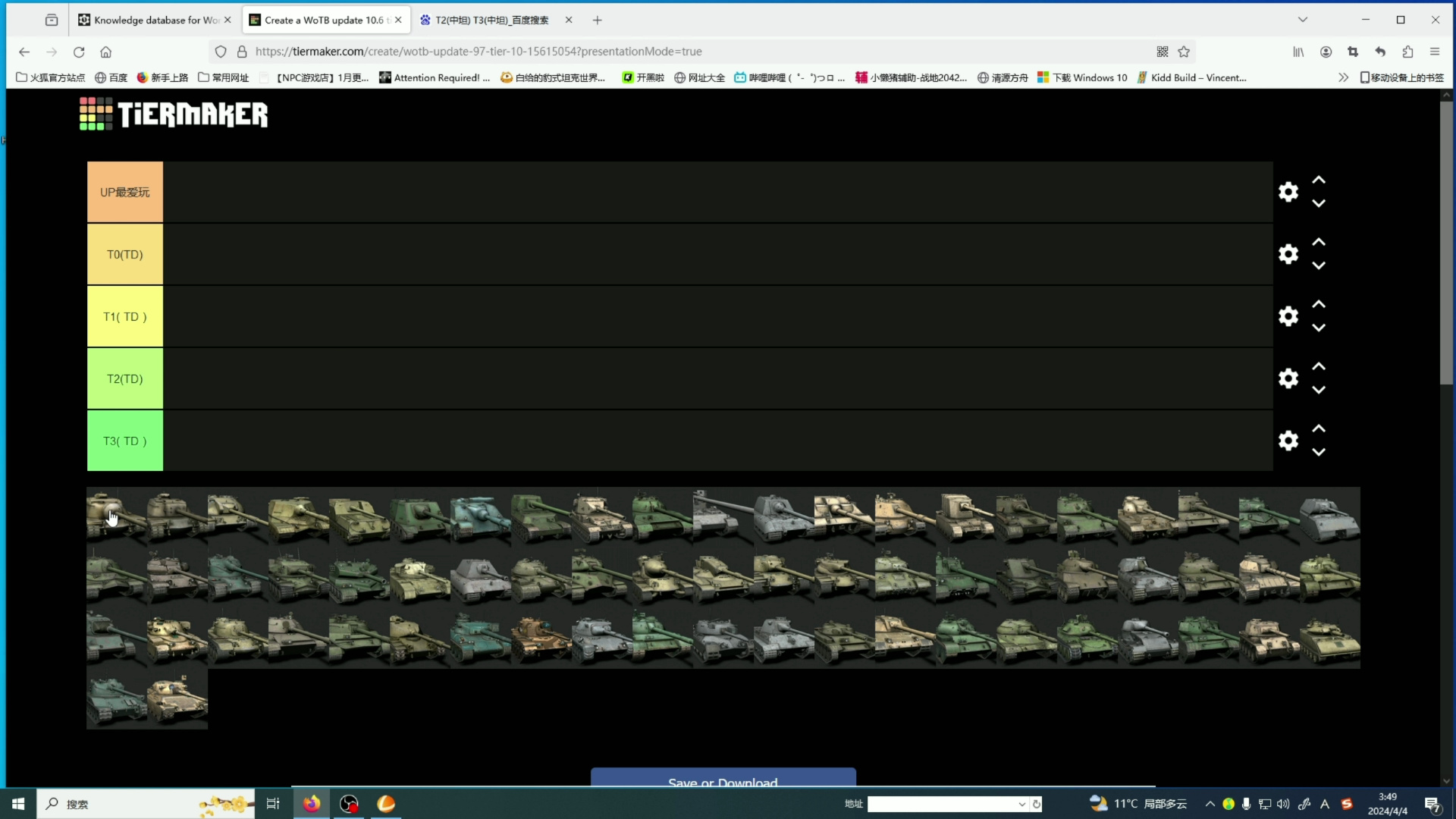Open Firefox account icon

pyautogui.click(x=1326, y=52)
